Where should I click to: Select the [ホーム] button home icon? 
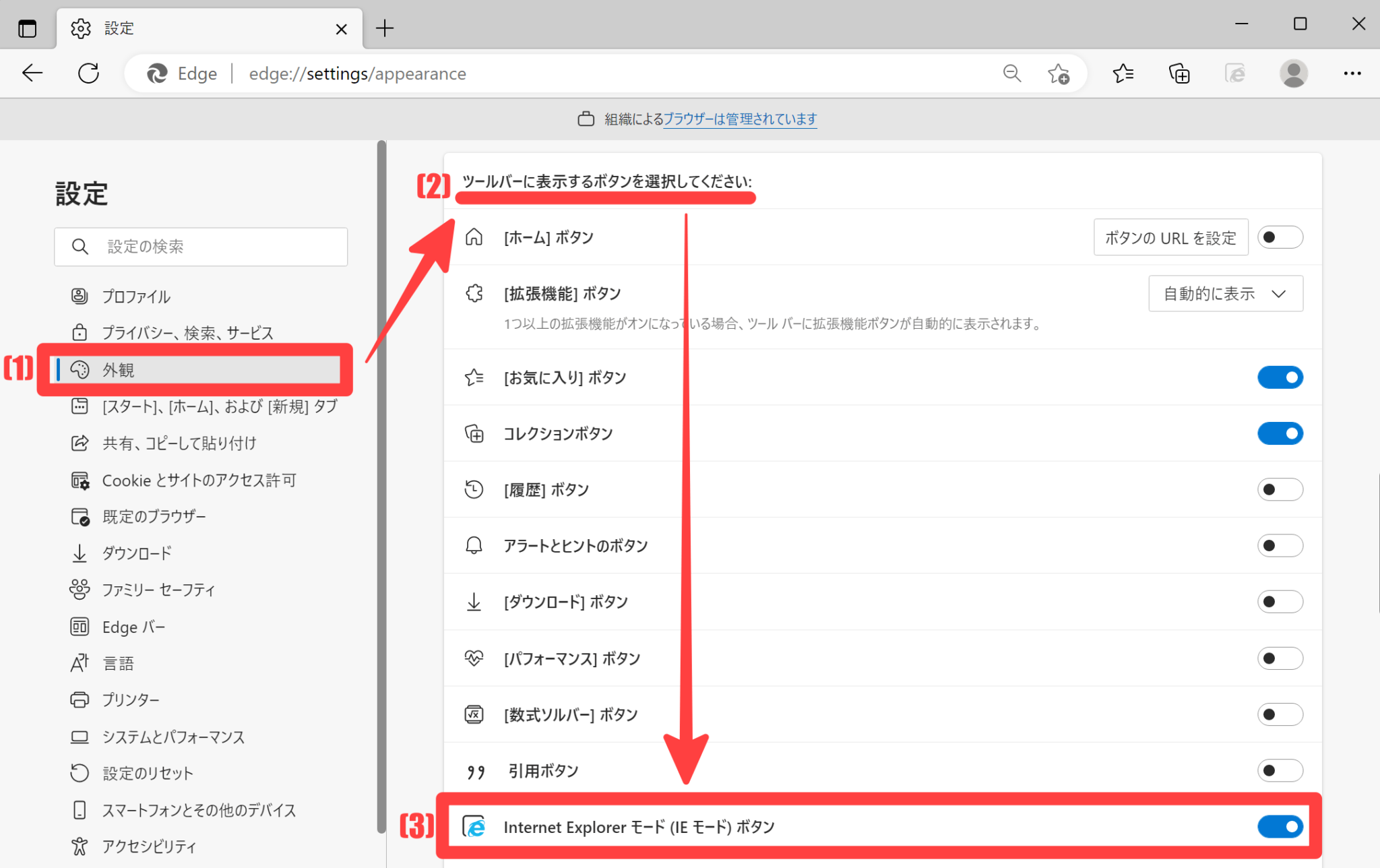click(x=474, y=237)
